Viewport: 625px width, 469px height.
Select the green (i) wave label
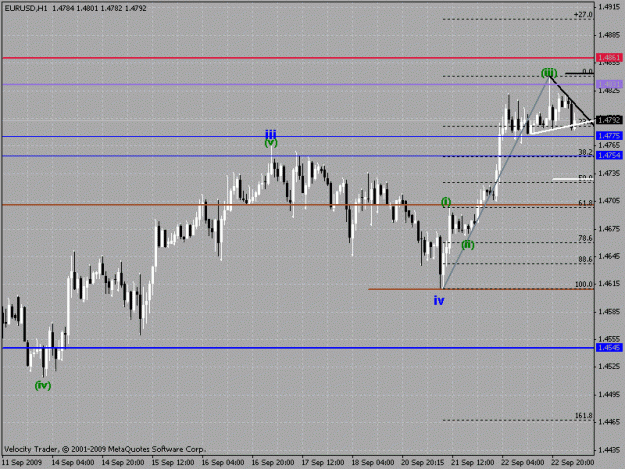tap(446, 202)
